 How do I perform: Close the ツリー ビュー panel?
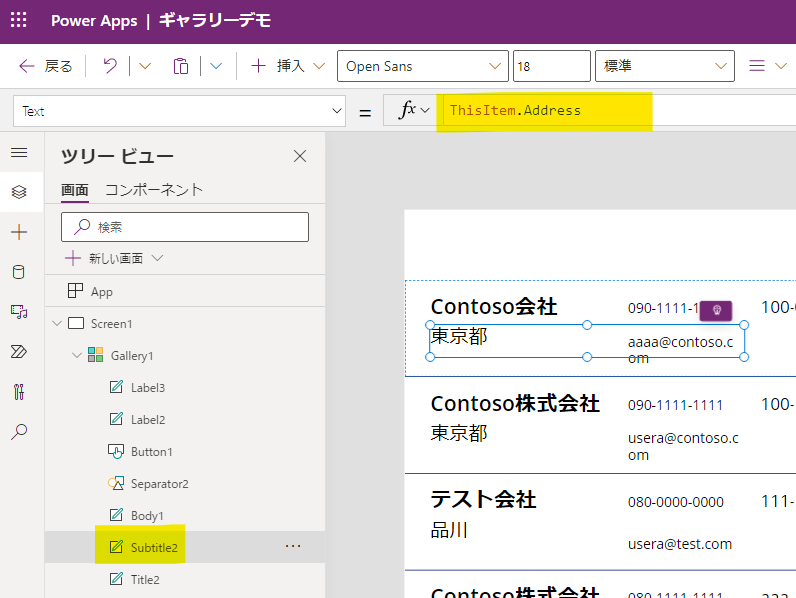[300, 156]
